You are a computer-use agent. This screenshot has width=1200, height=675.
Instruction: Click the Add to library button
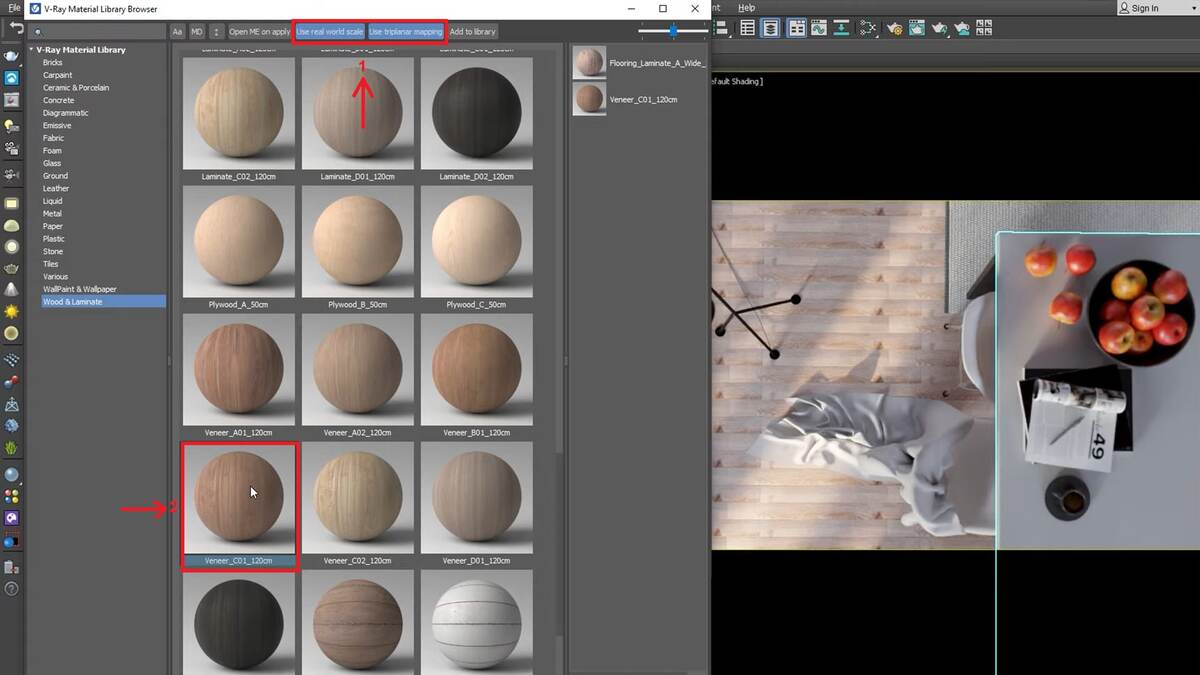[472, 31]
